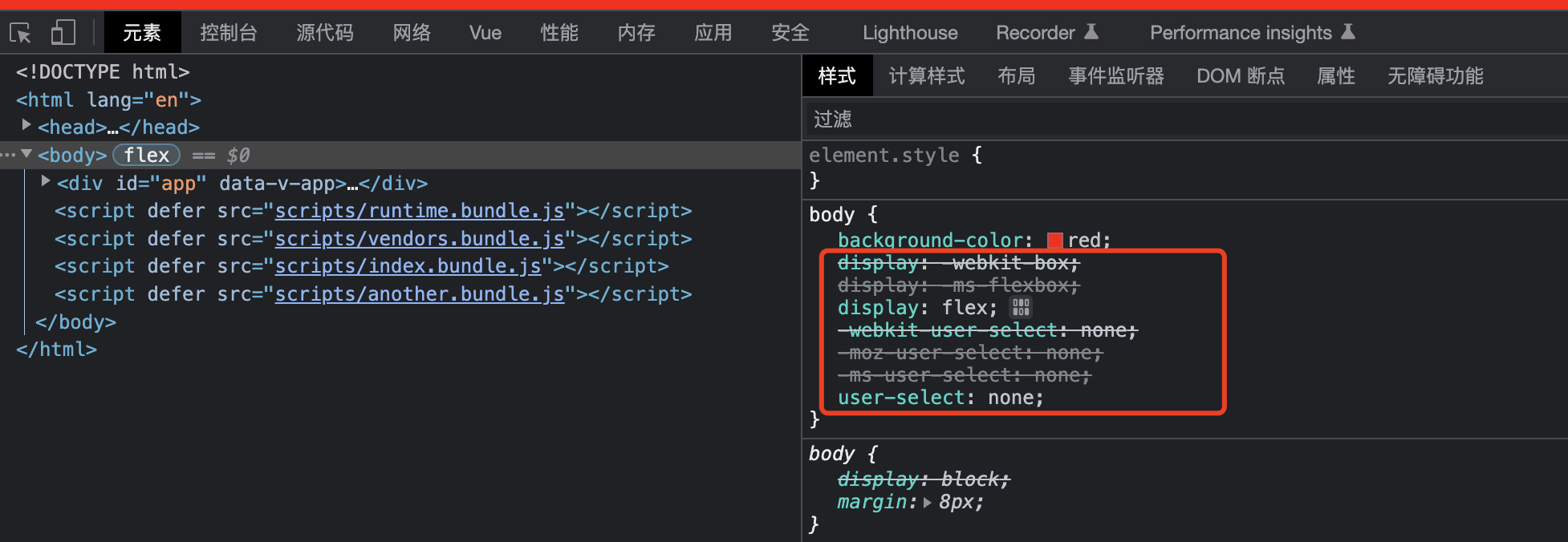
Task: Click the -moz-user-select: none declaration
Action: pyautogui.click(x=971, y=353)
